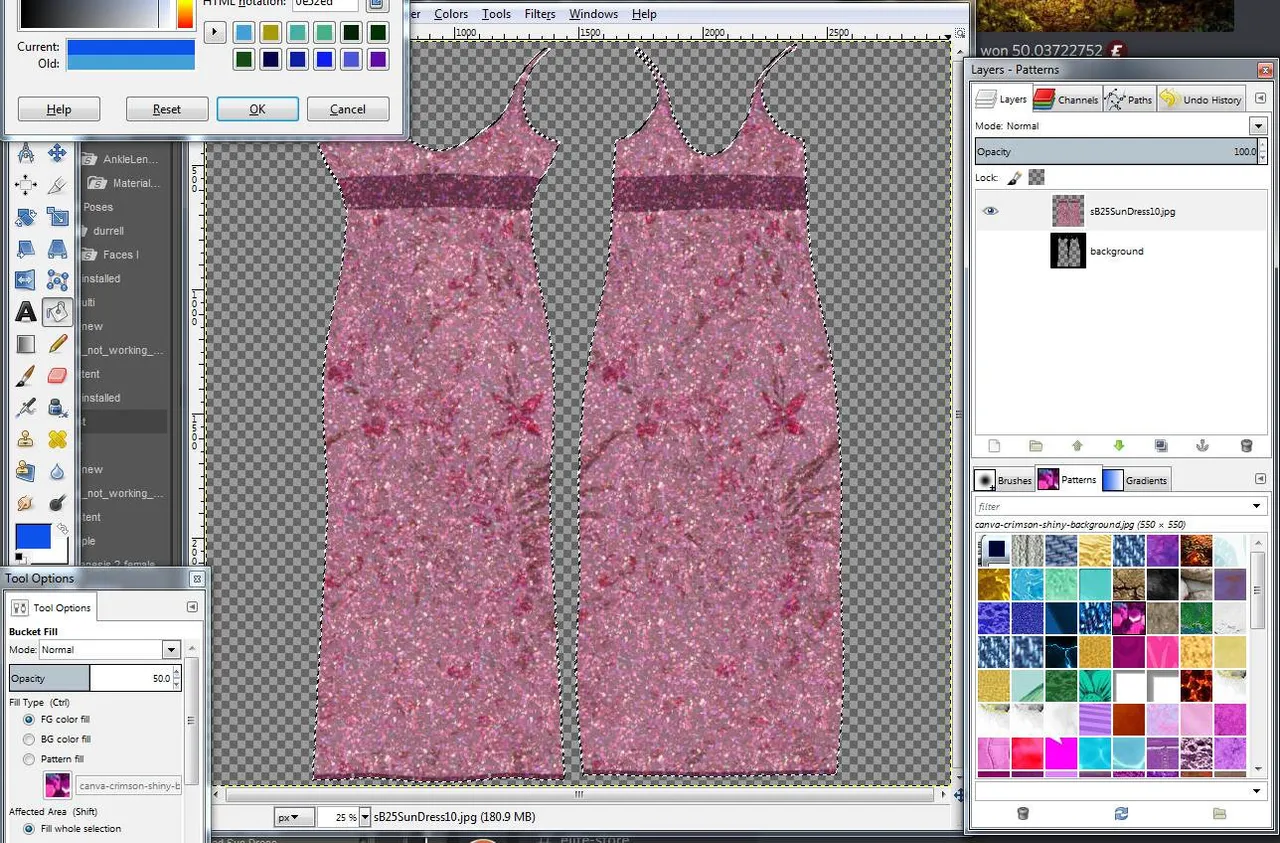Choose the Eraser tool
The image size is (1280, 843).
(x=57, y=376)
